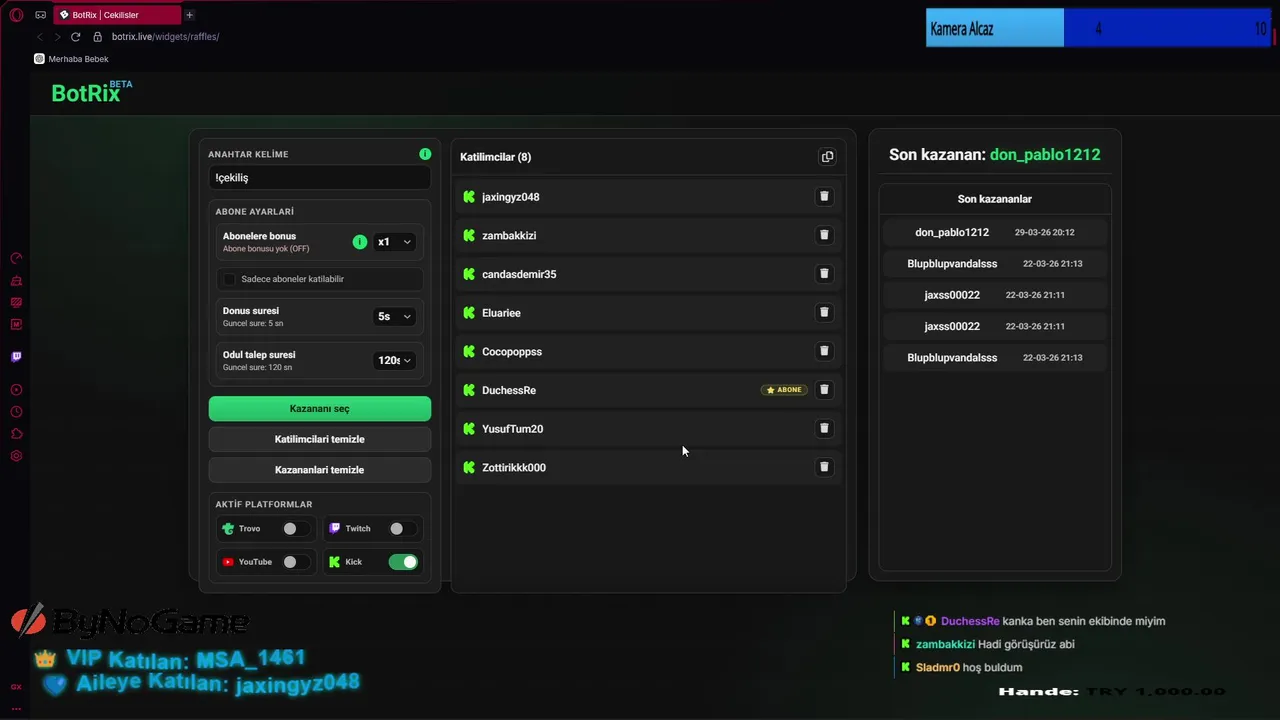Click the ABONE badge on DuchessRe
Screen dimensions: 1280x720
click(784, 390)
